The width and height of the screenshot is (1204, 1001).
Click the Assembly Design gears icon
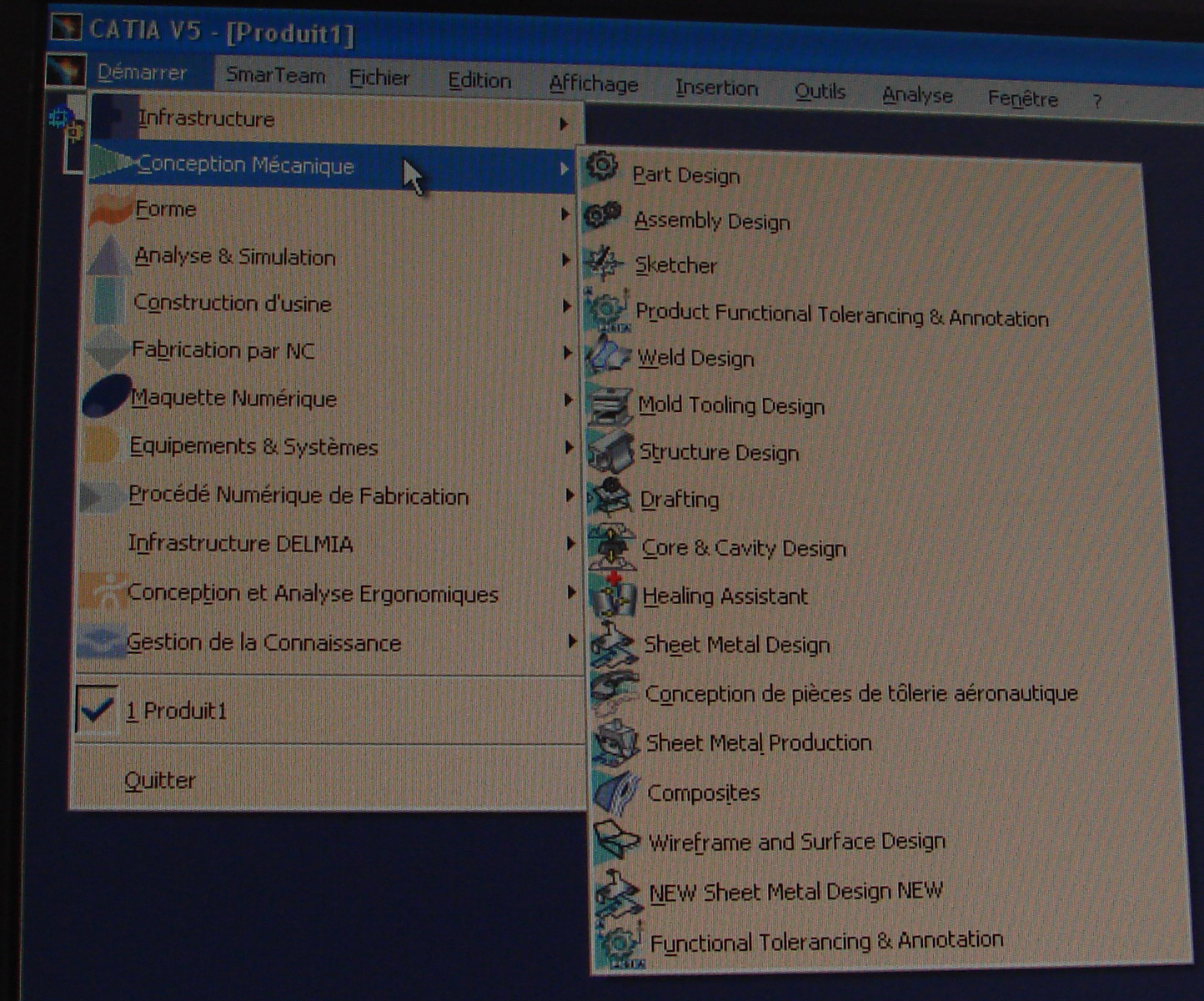click(x=602, y=215)
